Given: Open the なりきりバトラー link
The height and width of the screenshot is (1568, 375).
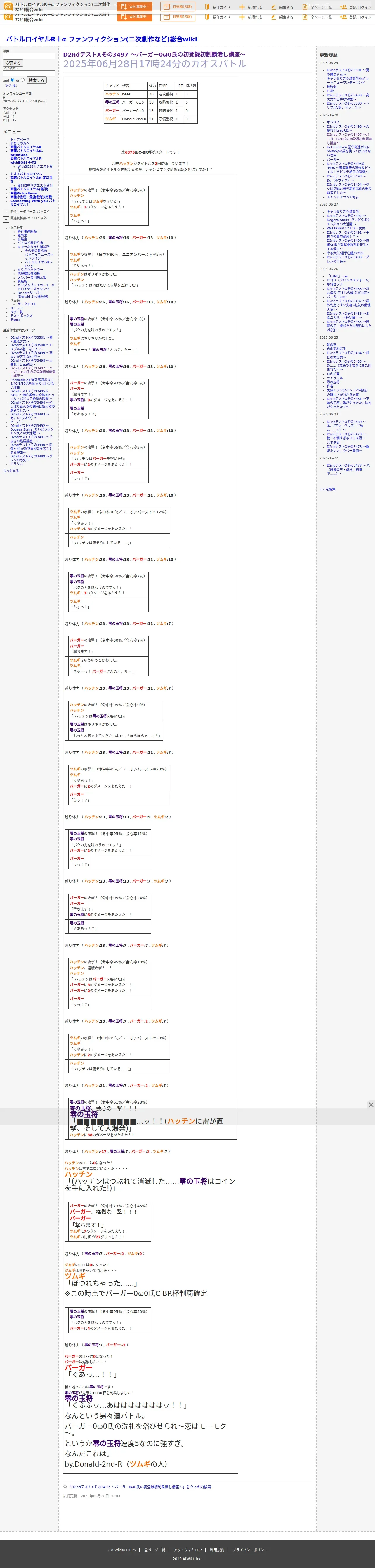Looking at the screenshot, I should pyautogui.click(x=30, y=270).
